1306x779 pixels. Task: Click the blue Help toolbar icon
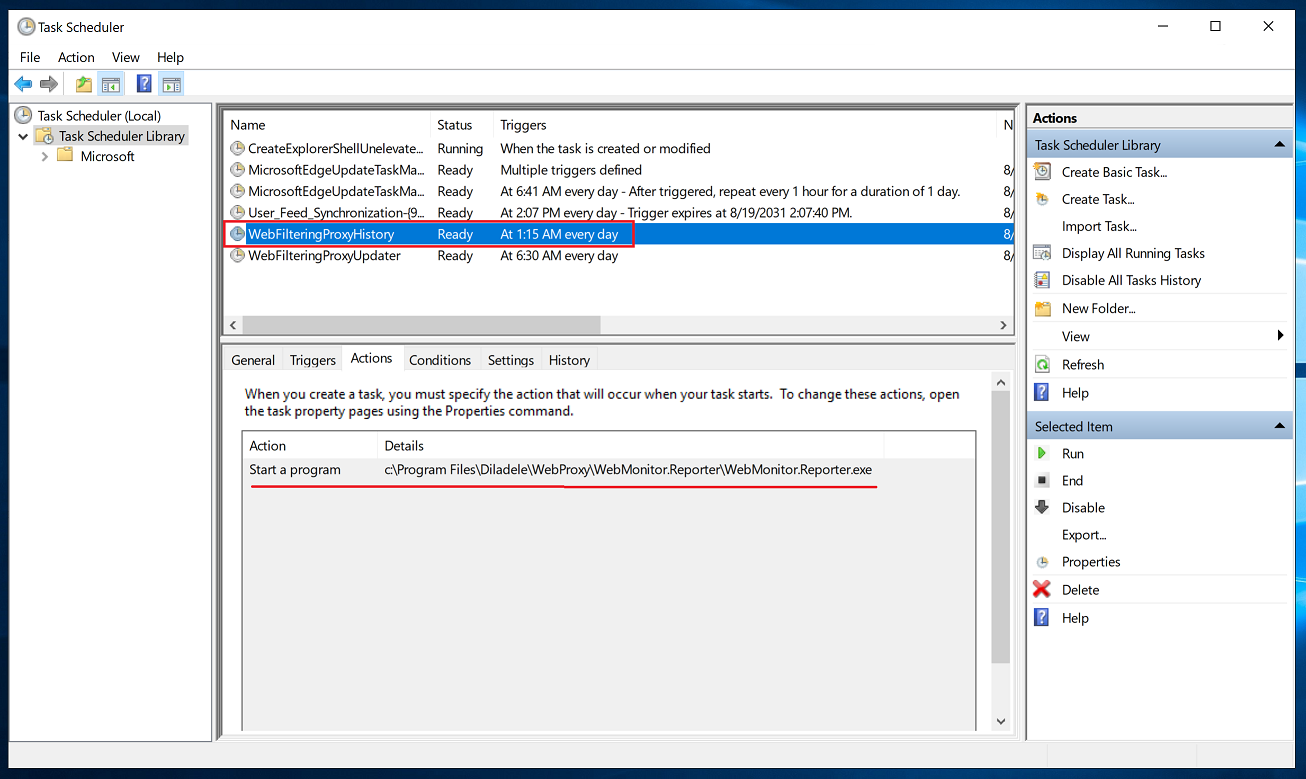pos(145,84)
